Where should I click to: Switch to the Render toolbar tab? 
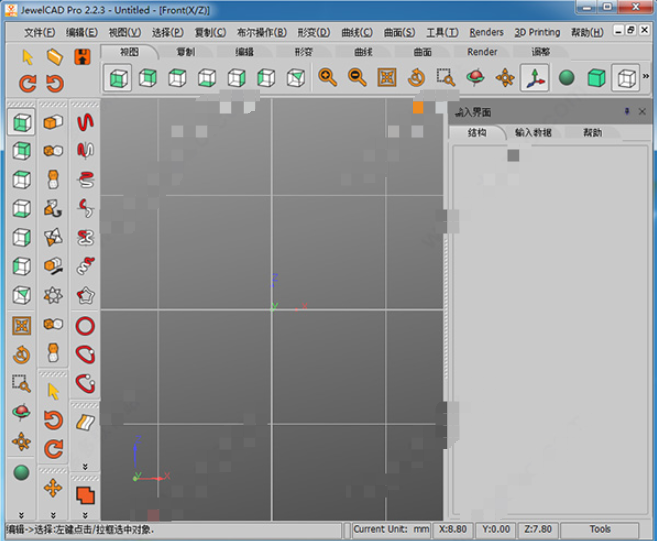pos(482,52)
